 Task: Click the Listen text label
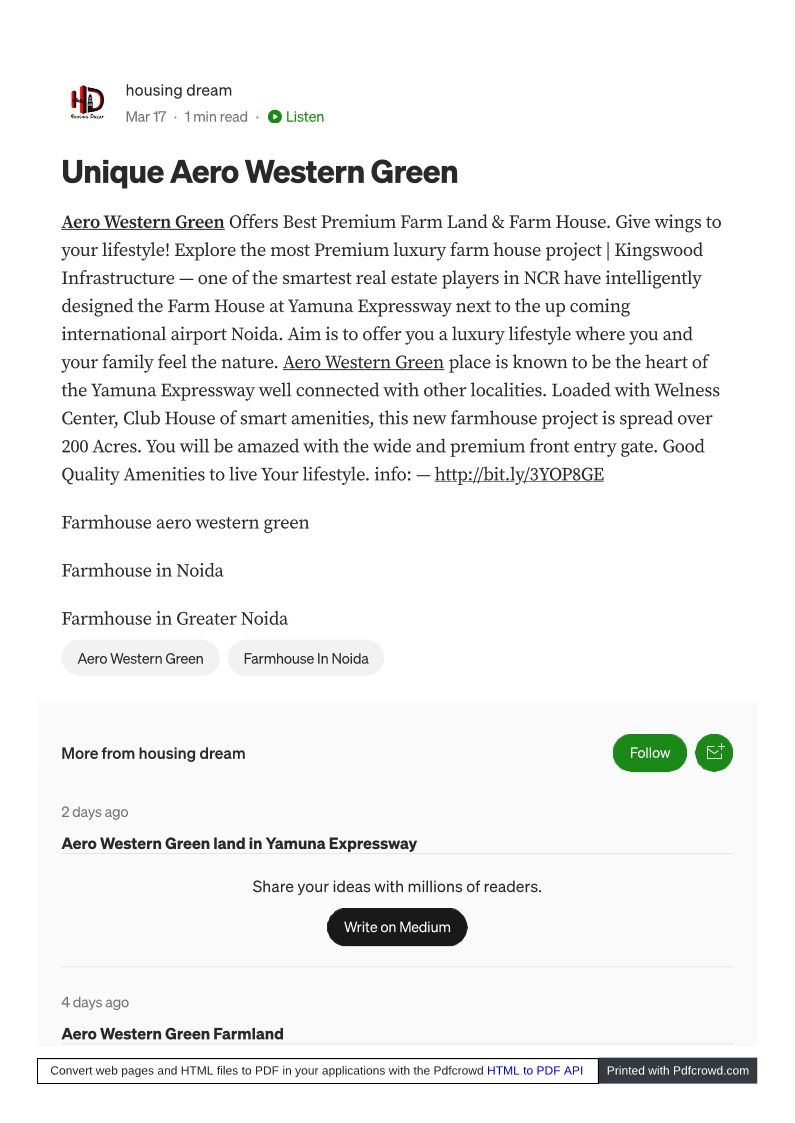tap(305, 117)
